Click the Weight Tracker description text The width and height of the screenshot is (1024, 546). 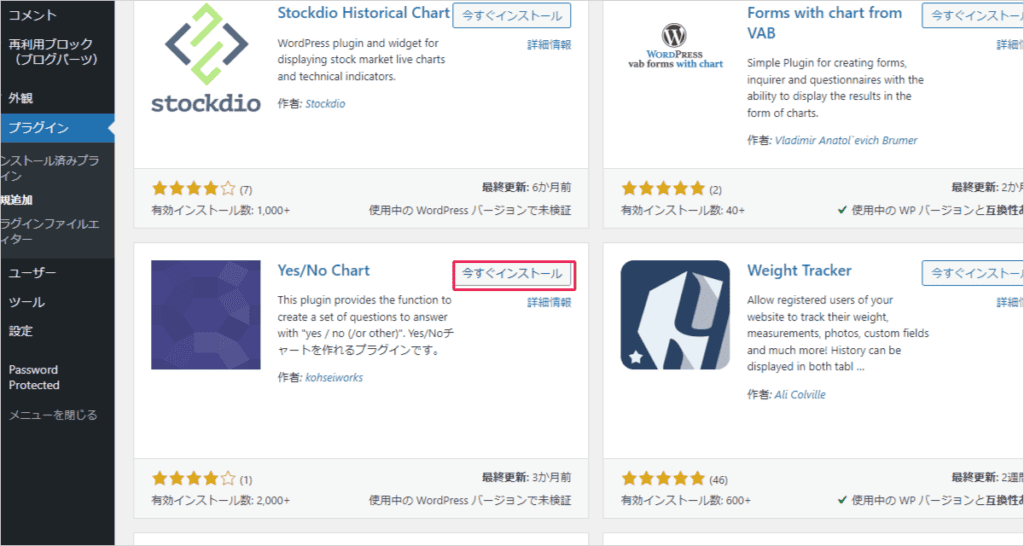[x=838, y=333]
